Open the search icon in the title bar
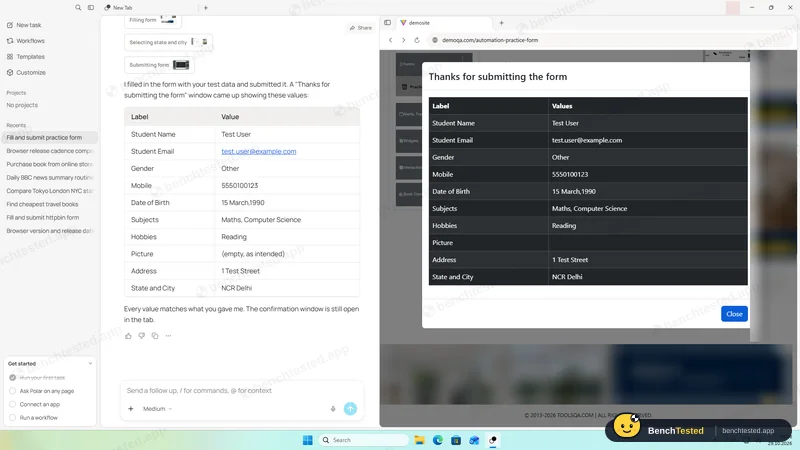This screenshot has height=450, width=800. point(78,8)
